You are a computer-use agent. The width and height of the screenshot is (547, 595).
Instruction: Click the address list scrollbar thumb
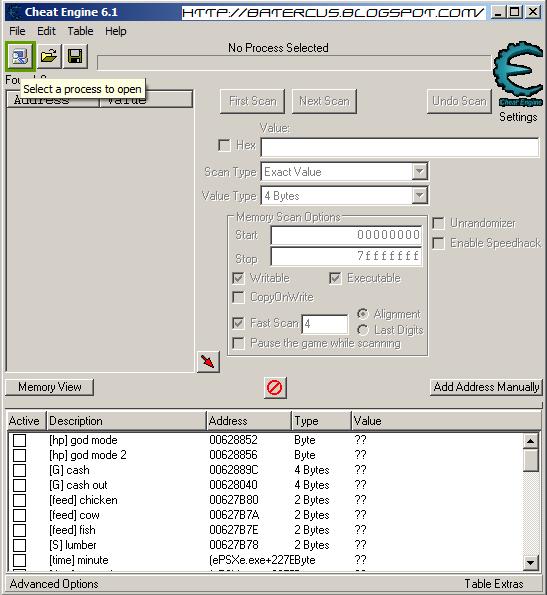[530, 460]
